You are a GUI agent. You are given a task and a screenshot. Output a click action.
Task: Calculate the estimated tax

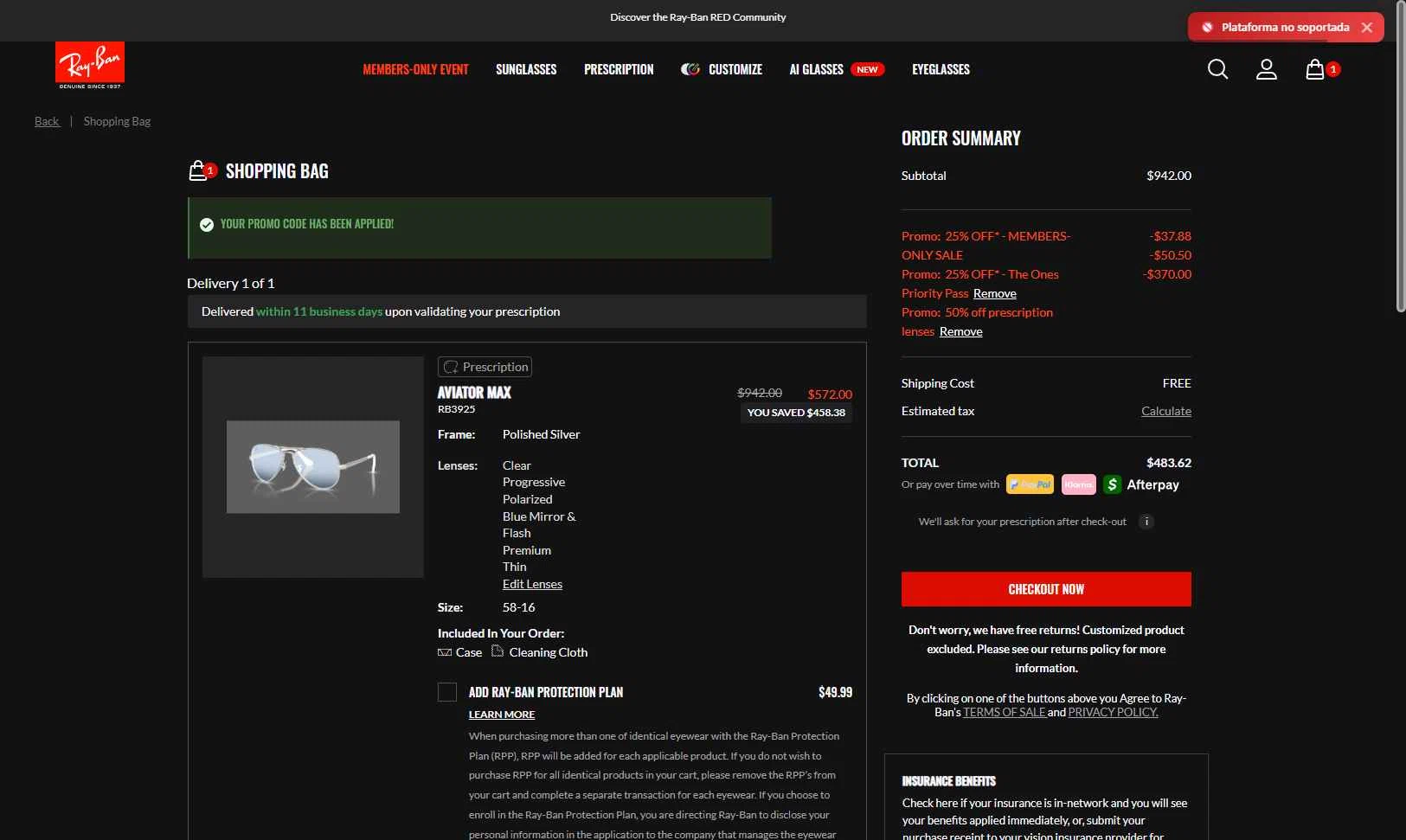[x=1166, y=411]
